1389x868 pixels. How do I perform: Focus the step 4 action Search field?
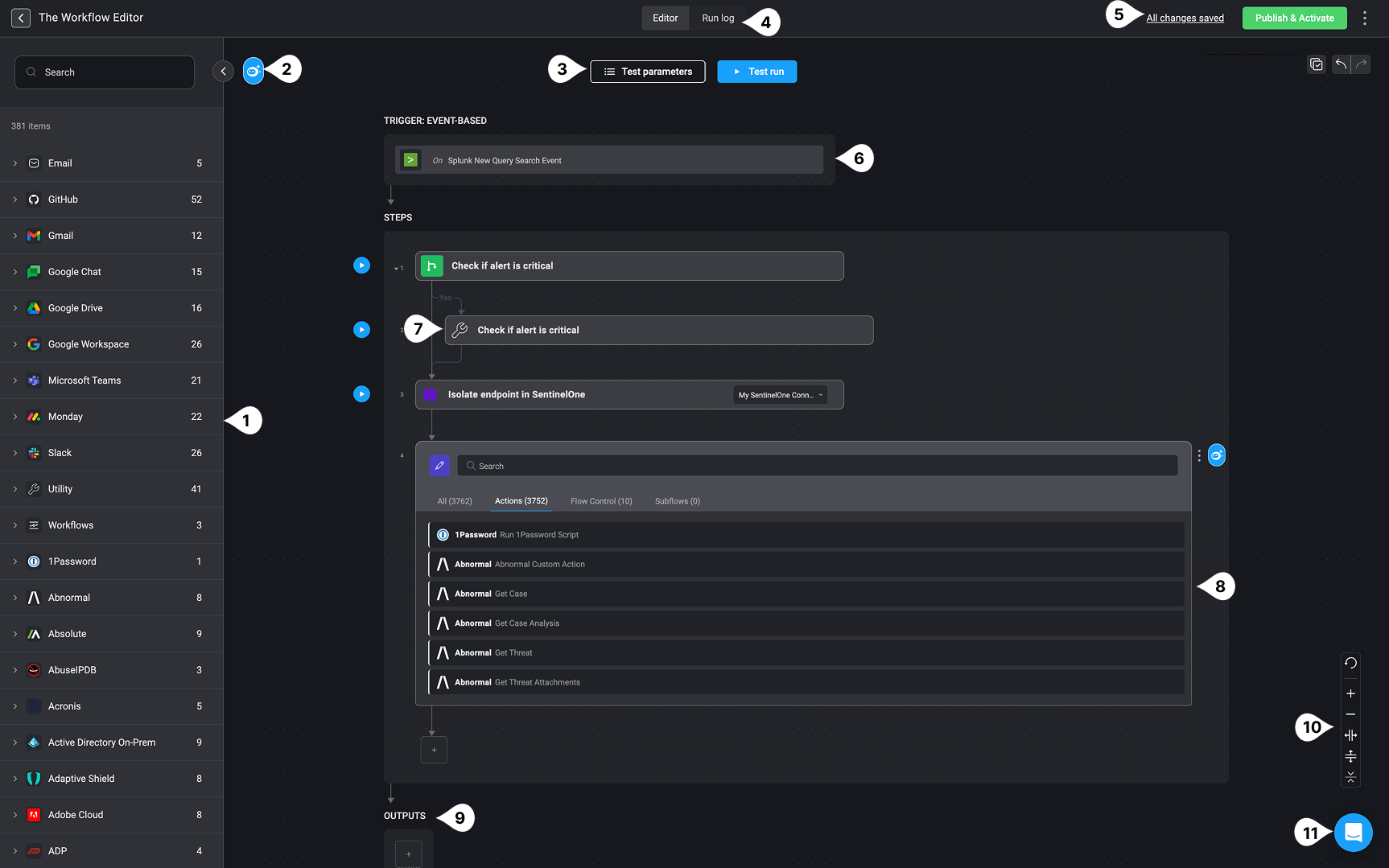point(818,466)
